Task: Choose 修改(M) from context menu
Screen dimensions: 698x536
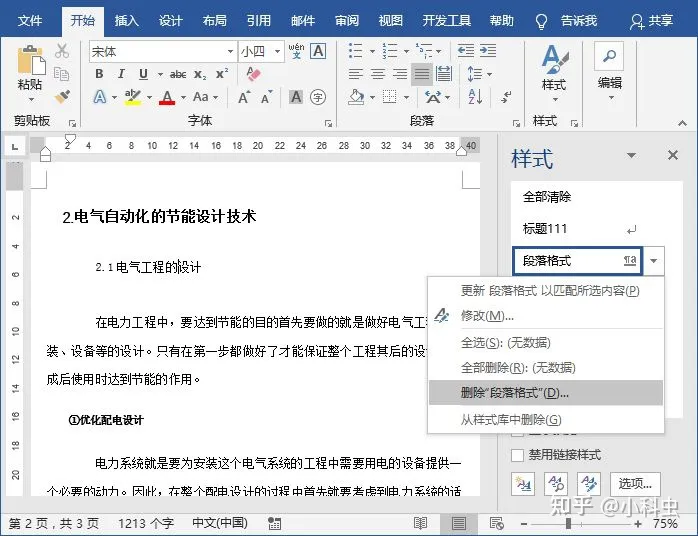Action: (546, 316)
